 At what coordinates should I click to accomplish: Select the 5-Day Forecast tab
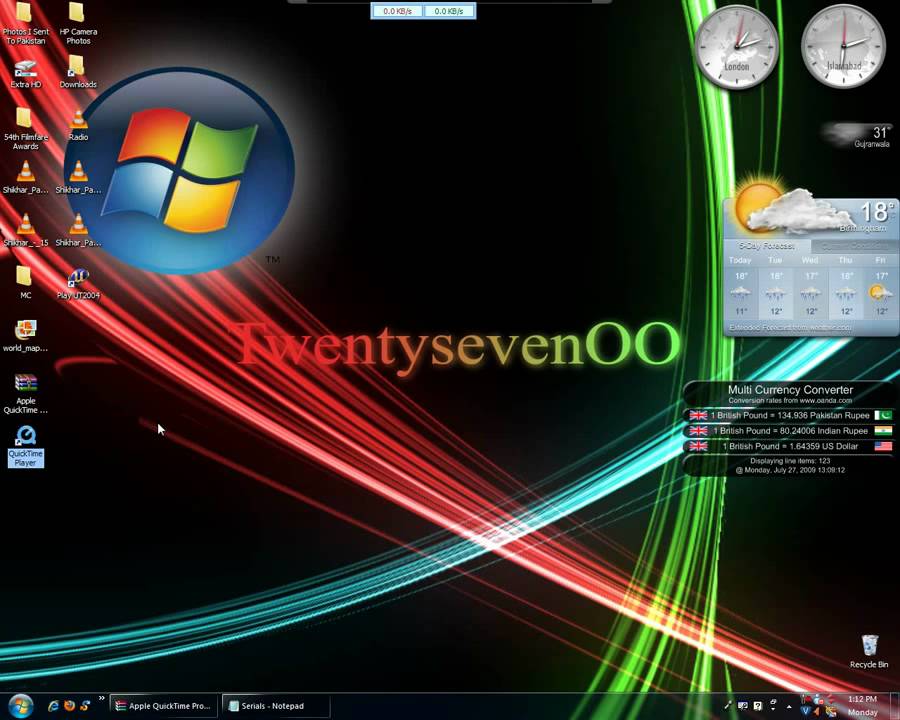pos(767,246)
